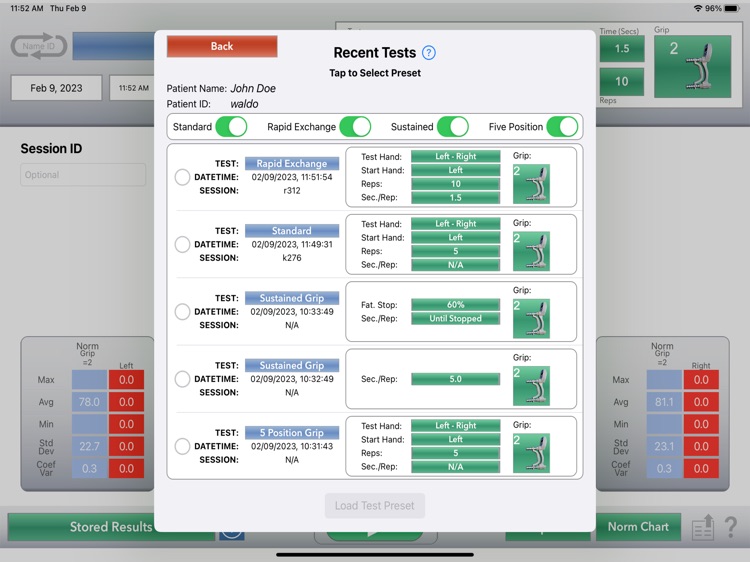Tap the 11:52 AM time field
Image resolution: width=750 pixels, height=562 pixels.
click(x=133, y=88)
